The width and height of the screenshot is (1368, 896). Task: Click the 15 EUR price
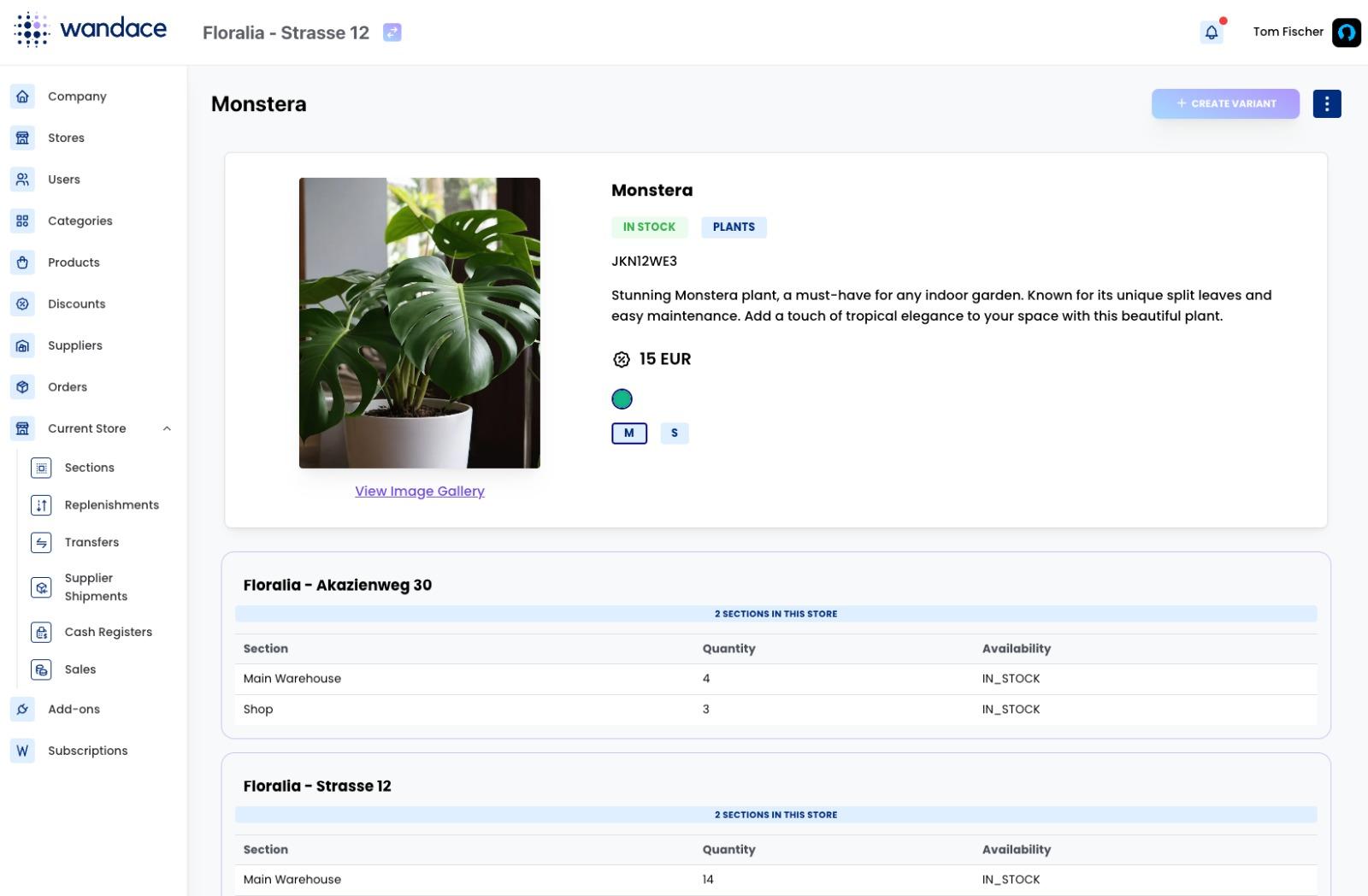[x=665, y=360]
